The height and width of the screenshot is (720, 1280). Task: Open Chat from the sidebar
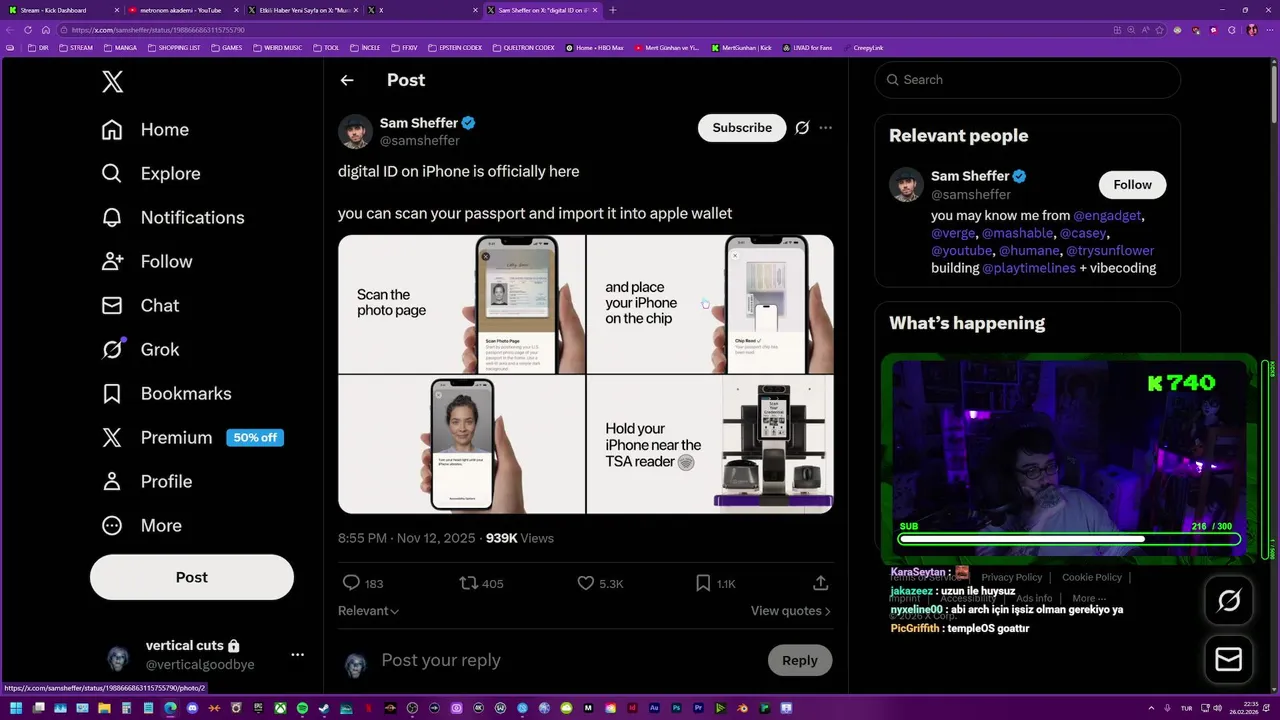[140, 306]
